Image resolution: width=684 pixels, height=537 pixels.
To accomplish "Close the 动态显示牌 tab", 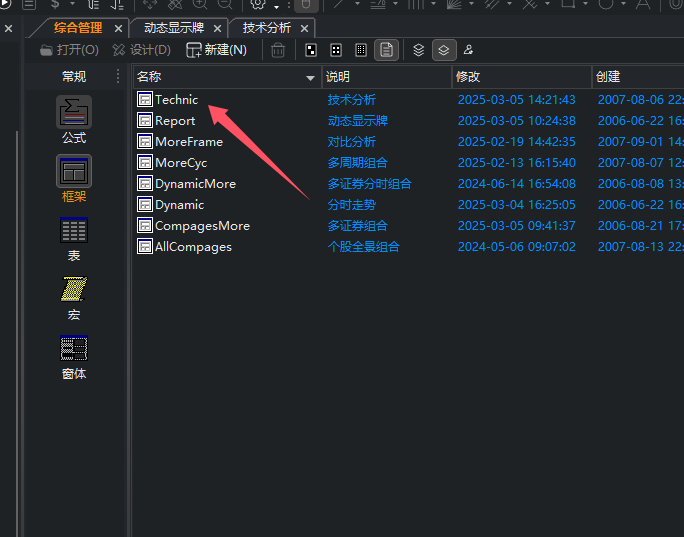I will coord(217,29).
